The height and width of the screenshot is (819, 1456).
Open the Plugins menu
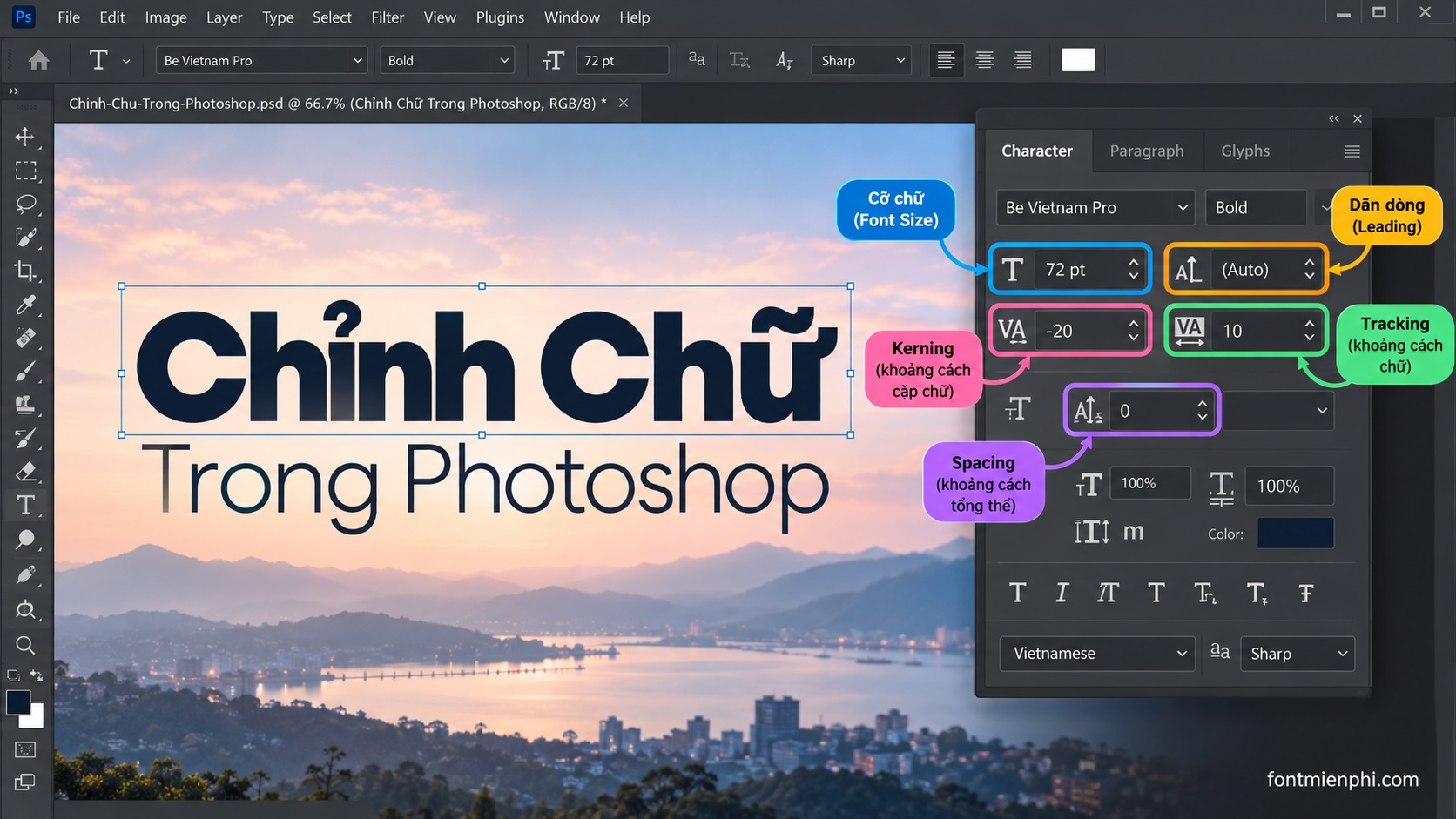(500, 17)
